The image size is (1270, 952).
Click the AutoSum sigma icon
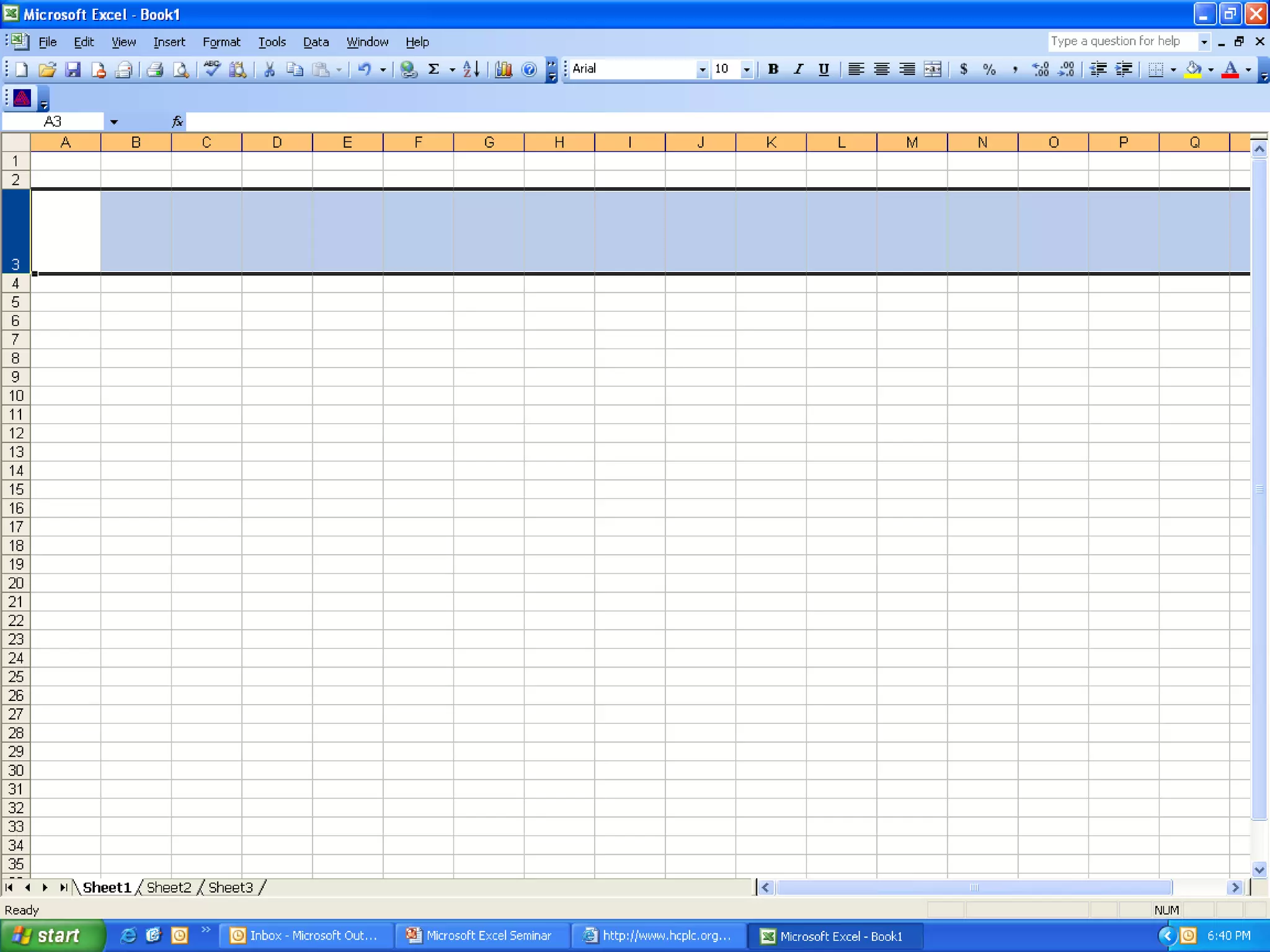433,69
